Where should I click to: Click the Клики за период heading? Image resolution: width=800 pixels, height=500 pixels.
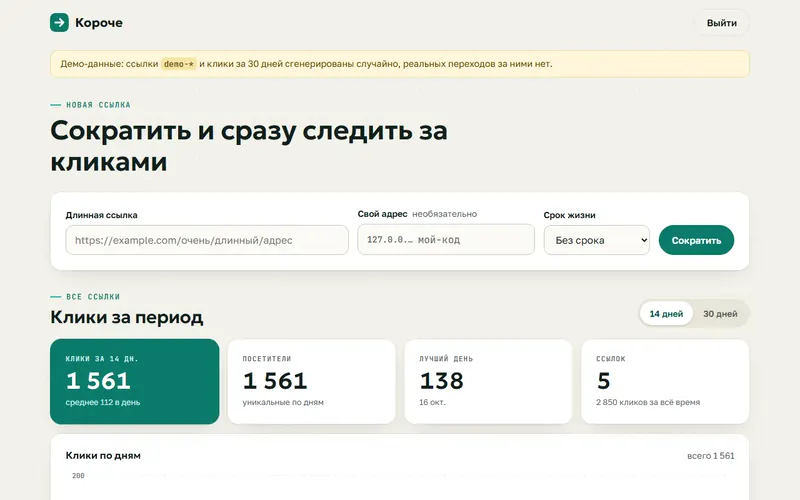pyautogui.click(x=127, y=317)
